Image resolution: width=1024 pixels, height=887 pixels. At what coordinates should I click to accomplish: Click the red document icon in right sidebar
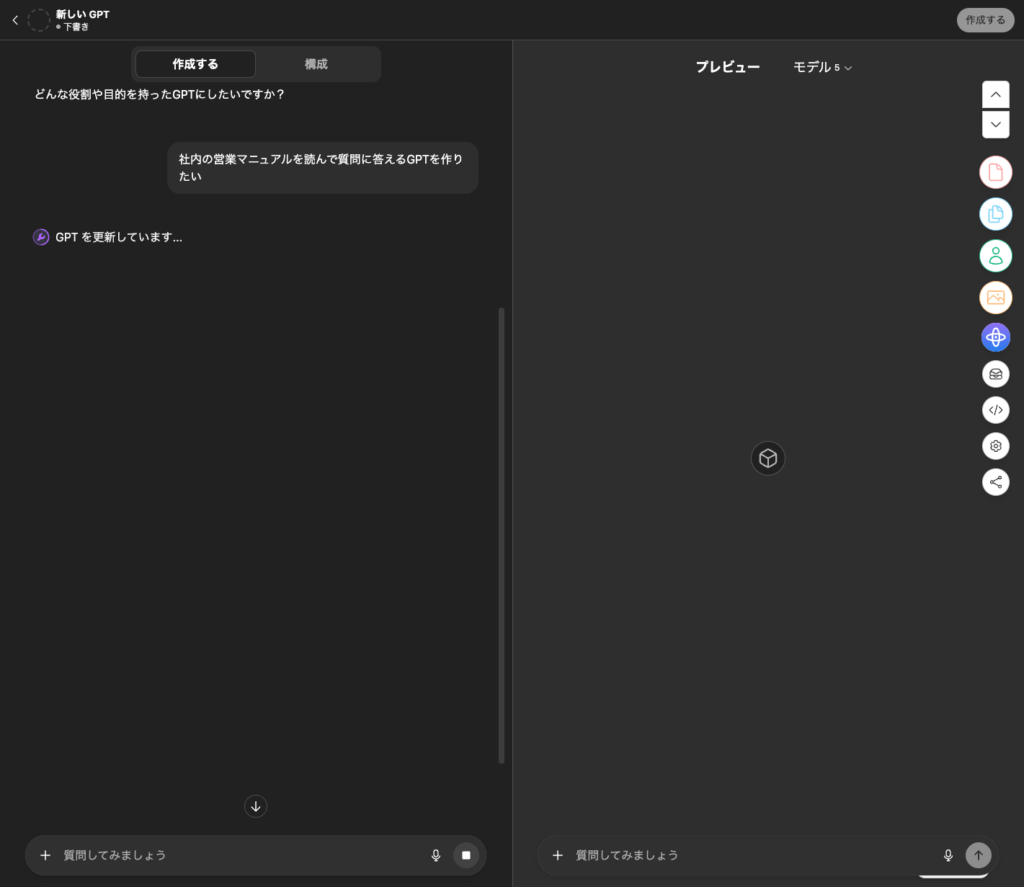[x=995, y=173]
